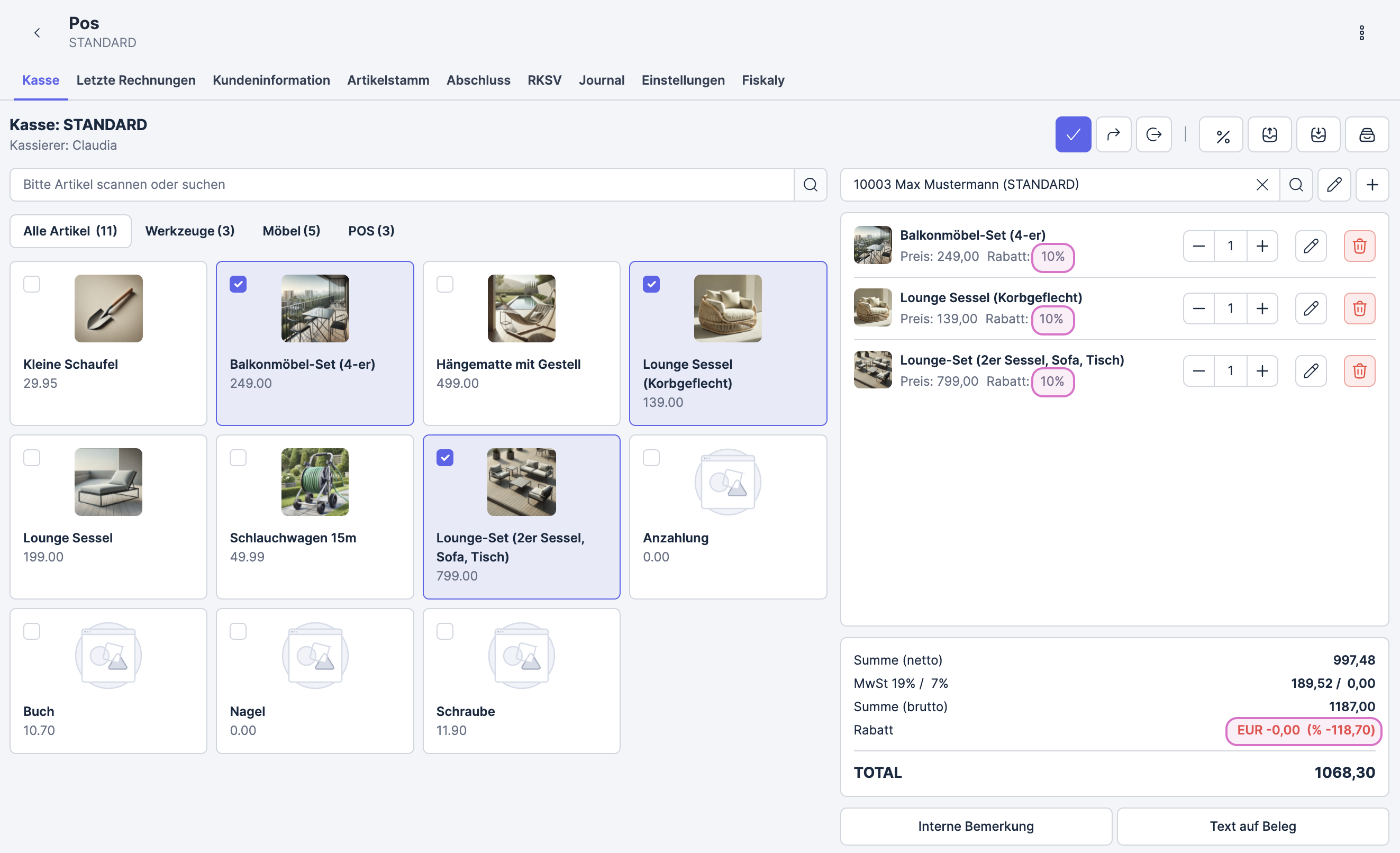
Task: Add a new customer with plus icon
Action: 1371,185
